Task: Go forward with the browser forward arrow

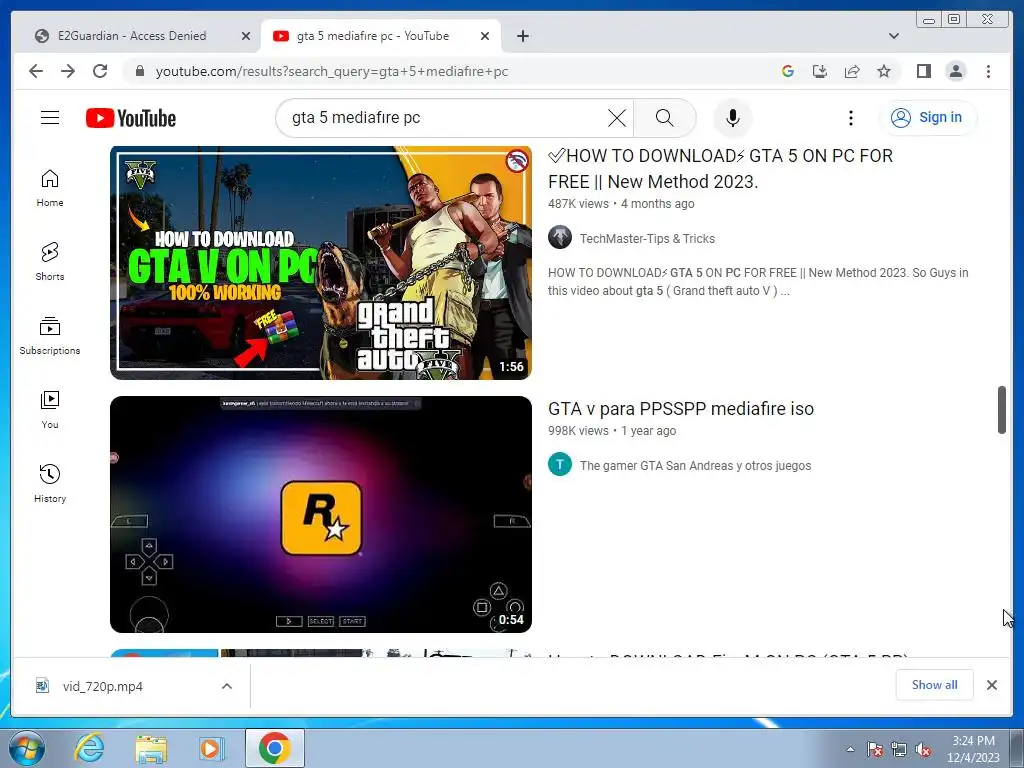Action: coord(68,71)
